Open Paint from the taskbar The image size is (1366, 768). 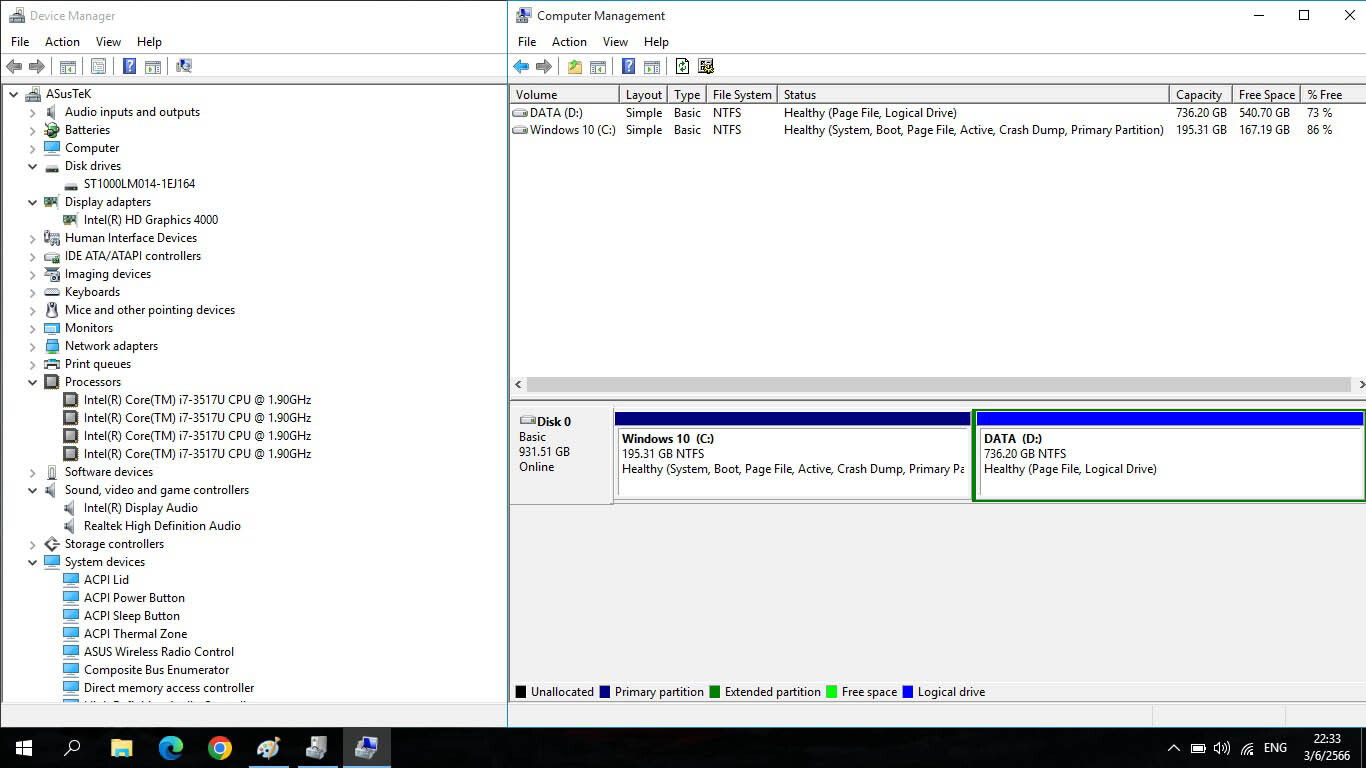[x=268, y=748]
